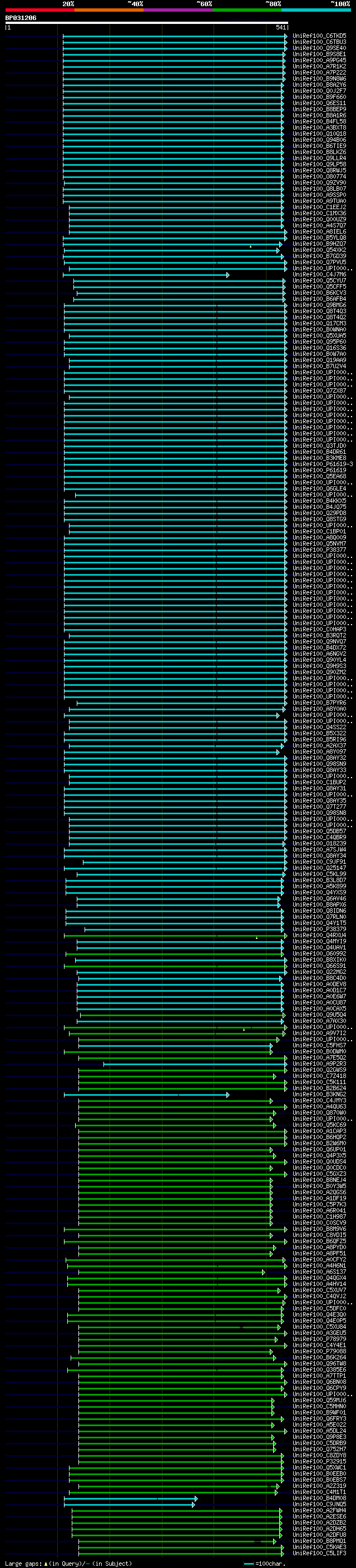Select the UniRef100_O80774 label
This screenshot has height=1568, width=356.
point(319,177)
